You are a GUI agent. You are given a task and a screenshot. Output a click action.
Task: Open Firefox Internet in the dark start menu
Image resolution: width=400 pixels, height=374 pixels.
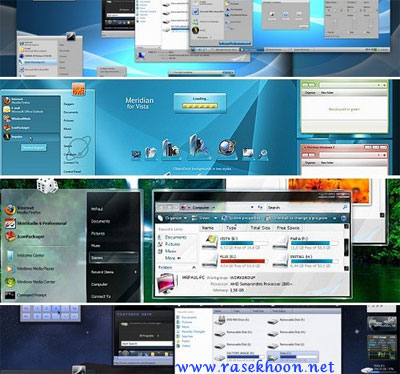pyautogui.click(x=23, y=210)
